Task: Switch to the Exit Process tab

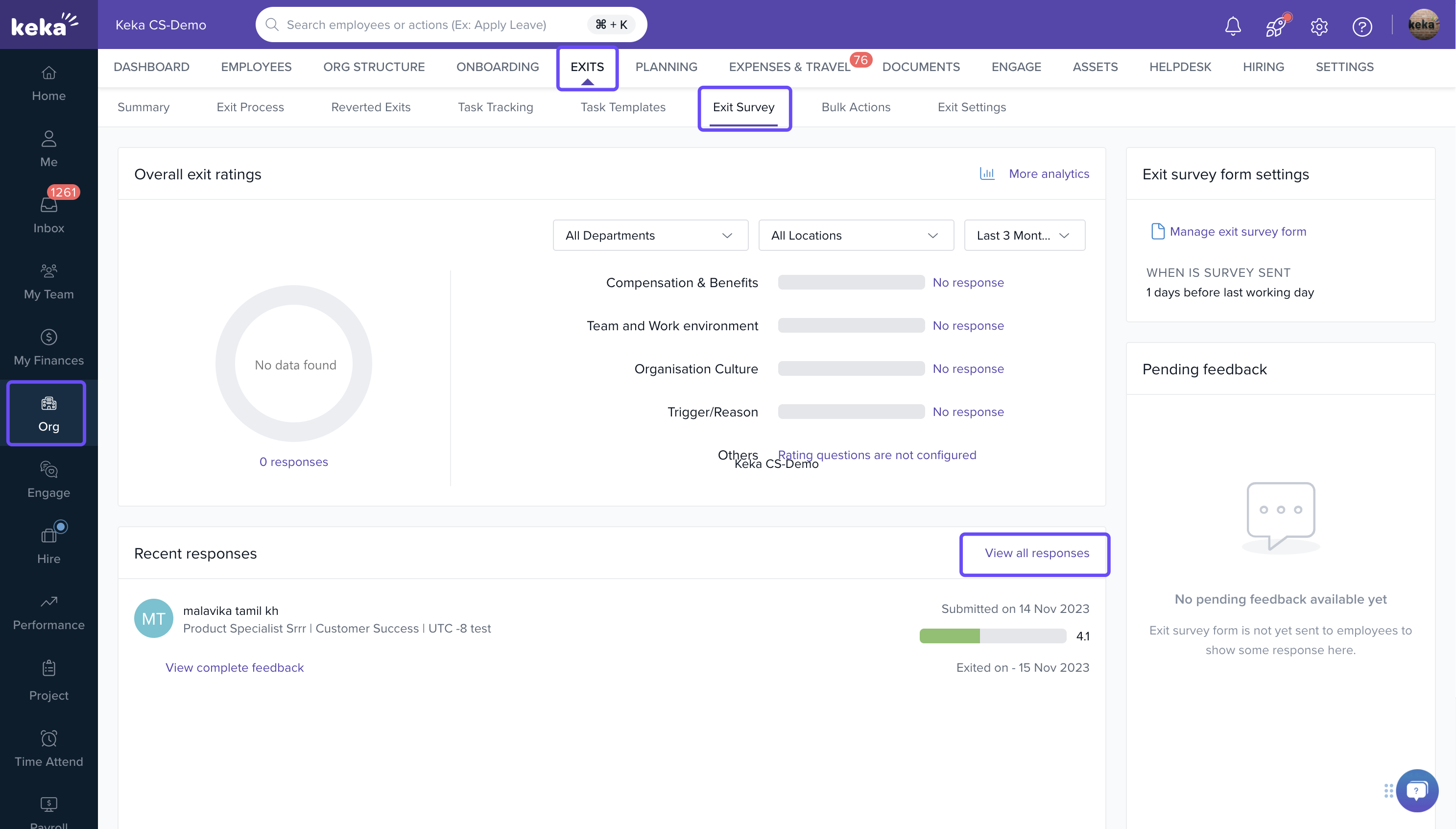Action: coord(250,107)
